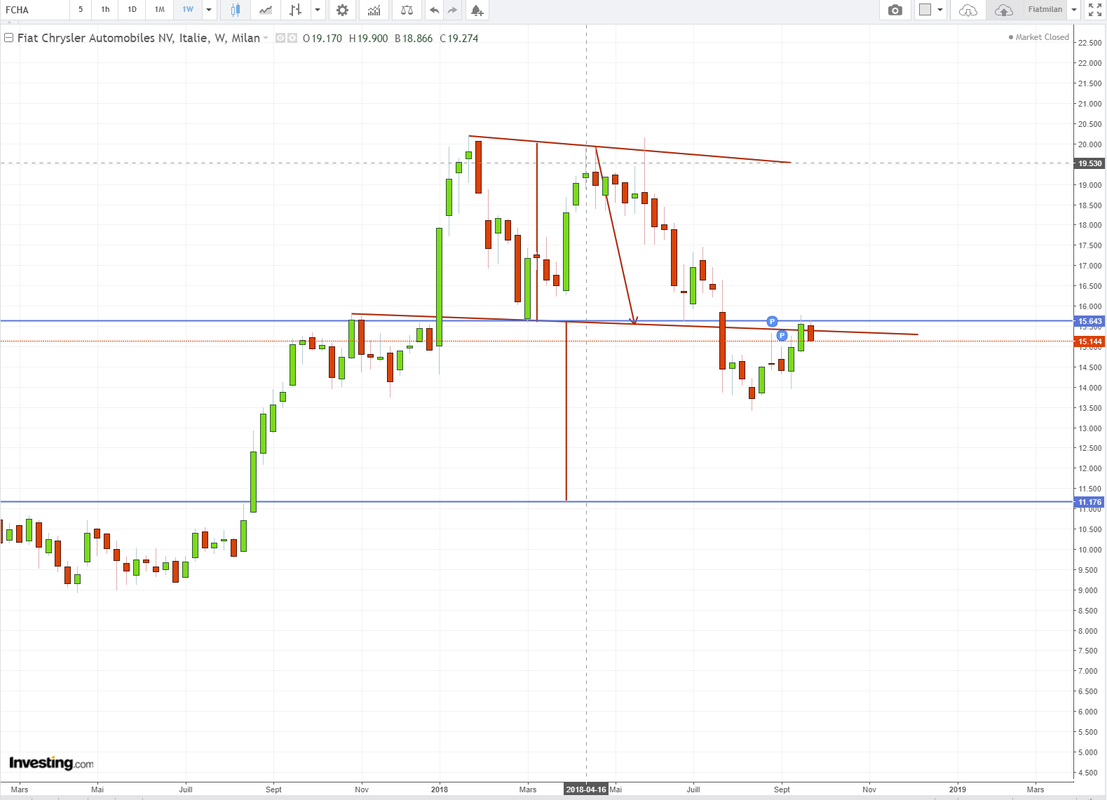Click the high value H19.900 in legend
Viewport: 1107px width, 800px height.
(369, 38)
